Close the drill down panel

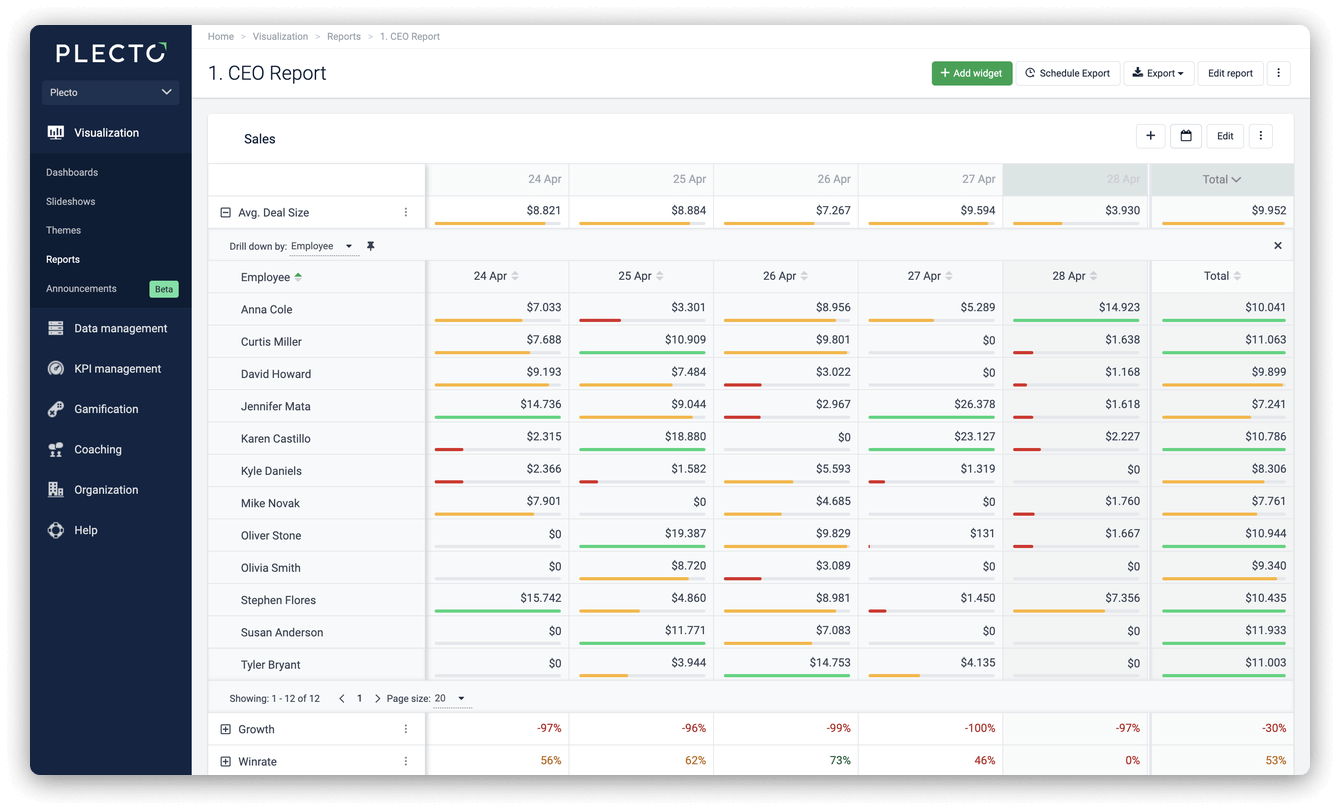click(x=1278, y=246)
